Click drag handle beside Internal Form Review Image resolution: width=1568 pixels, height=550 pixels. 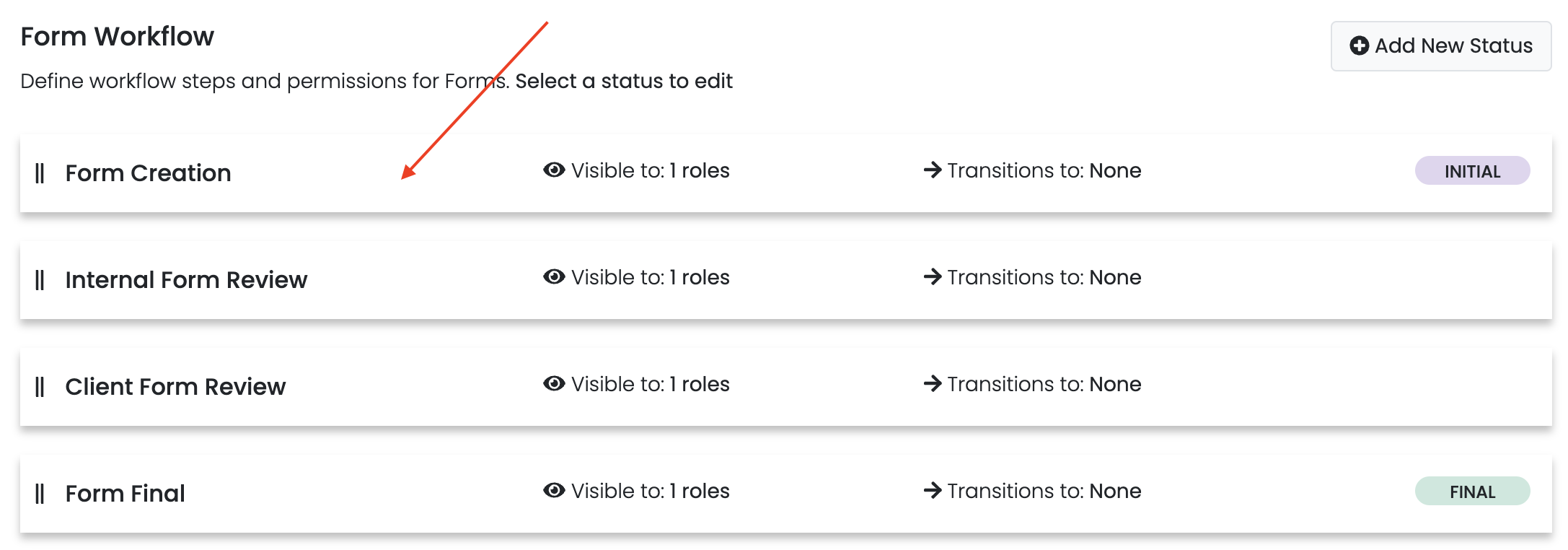click(40, 280)
